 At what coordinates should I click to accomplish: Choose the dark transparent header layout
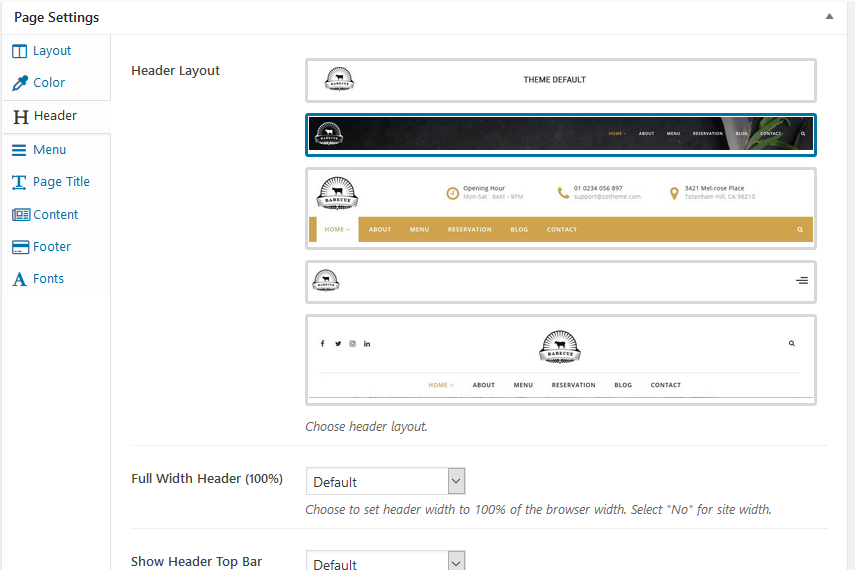pos(560,134)
